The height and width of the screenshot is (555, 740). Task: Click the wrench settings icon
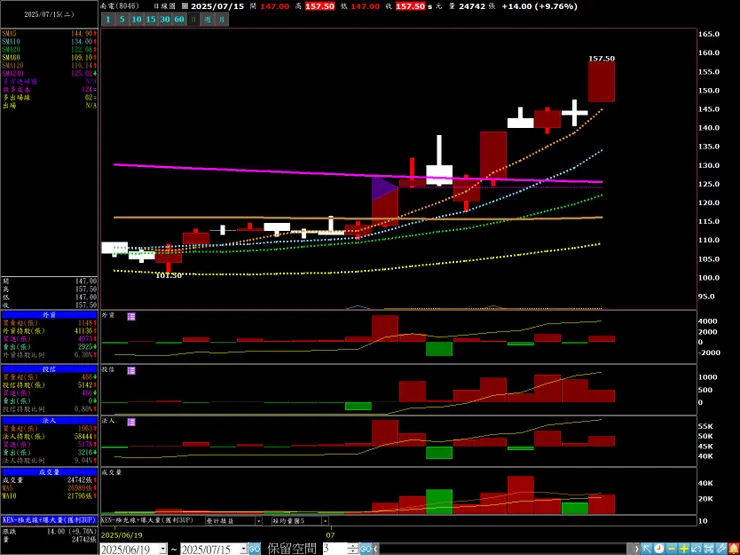(x=721, y=549)
